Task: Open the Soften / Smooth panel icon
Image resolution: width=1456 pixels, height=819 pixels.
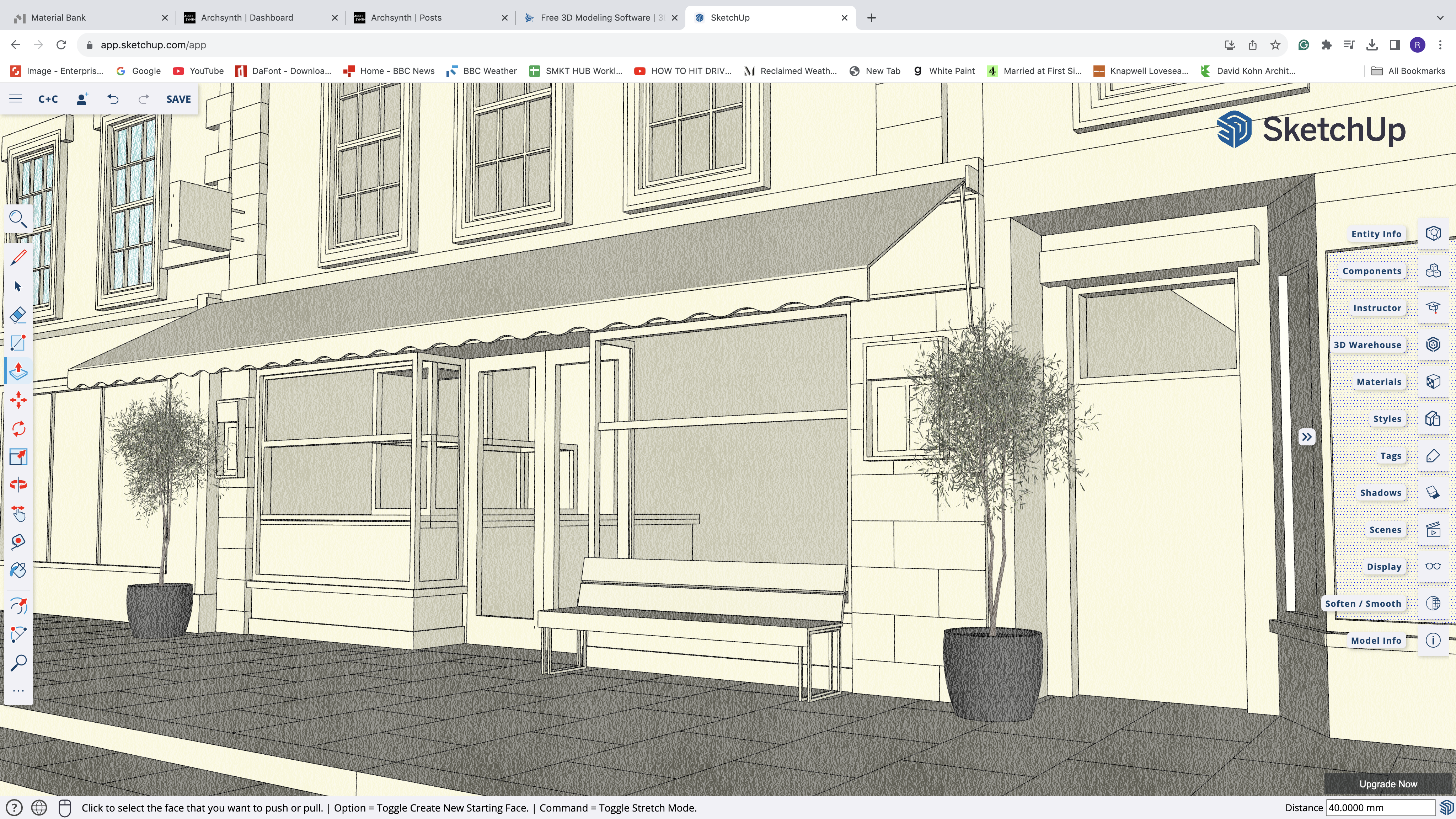Action: (1433, 604)
